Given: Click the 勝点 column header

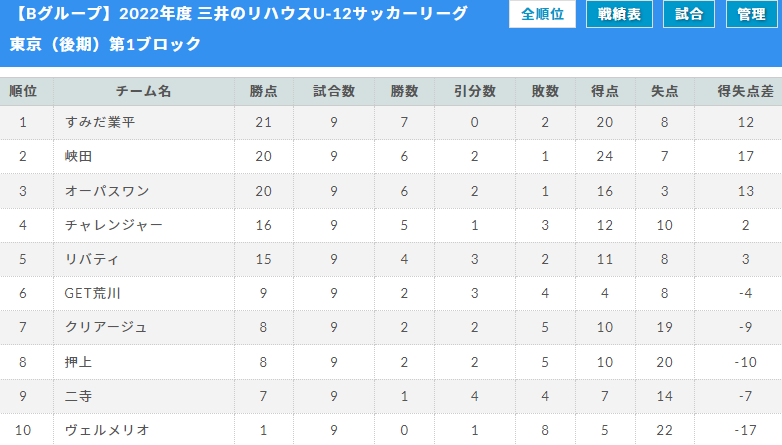Looking at the screenshot, I should (263, 91).
